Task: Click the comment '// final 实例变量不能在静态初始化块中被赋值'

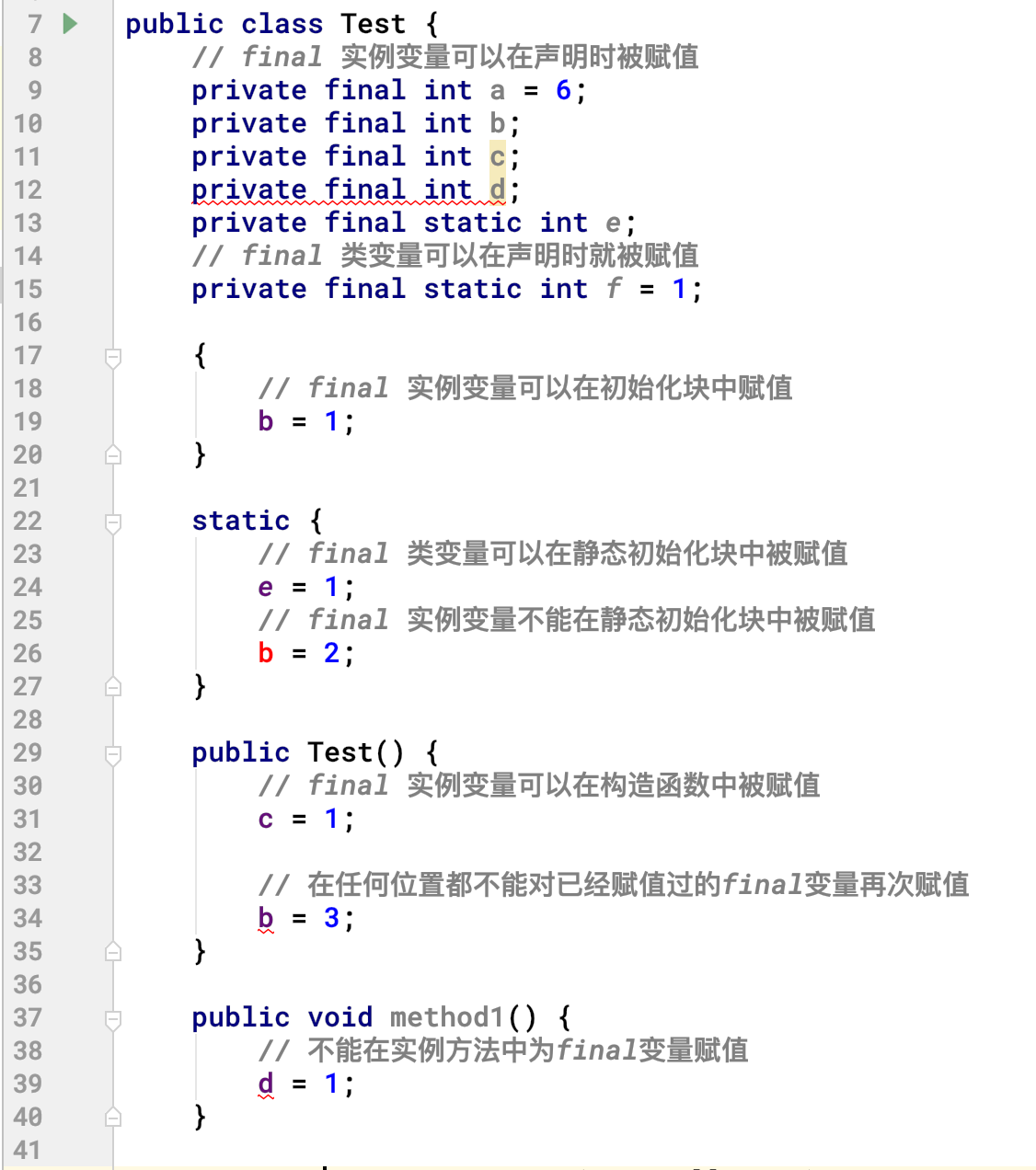Action: (x=567, y=620)
